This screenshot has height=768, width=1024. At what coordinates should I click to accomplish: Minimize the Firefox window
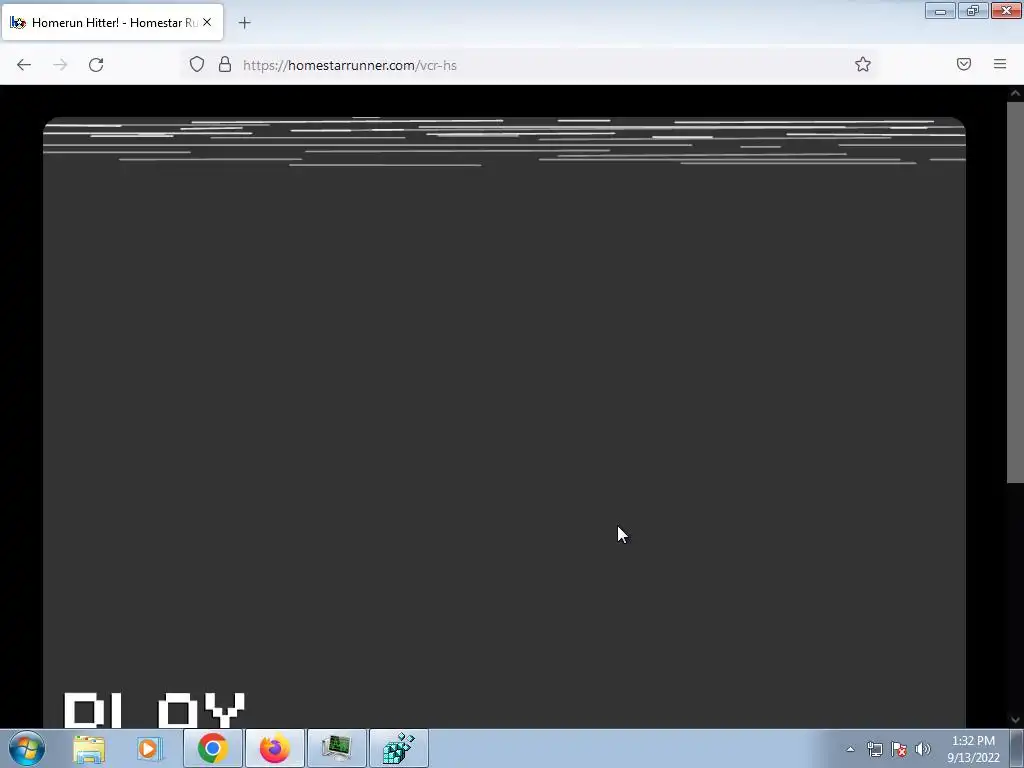tap(940, 10)
